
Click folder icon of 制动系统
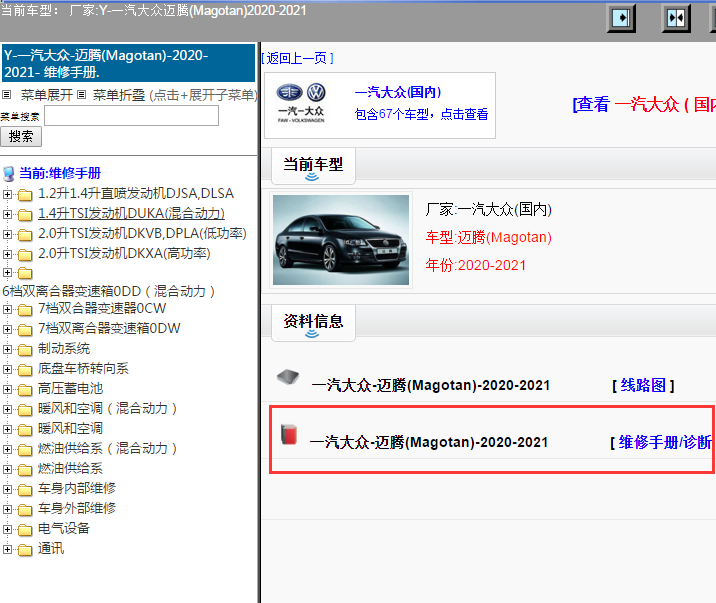point(25,350)
